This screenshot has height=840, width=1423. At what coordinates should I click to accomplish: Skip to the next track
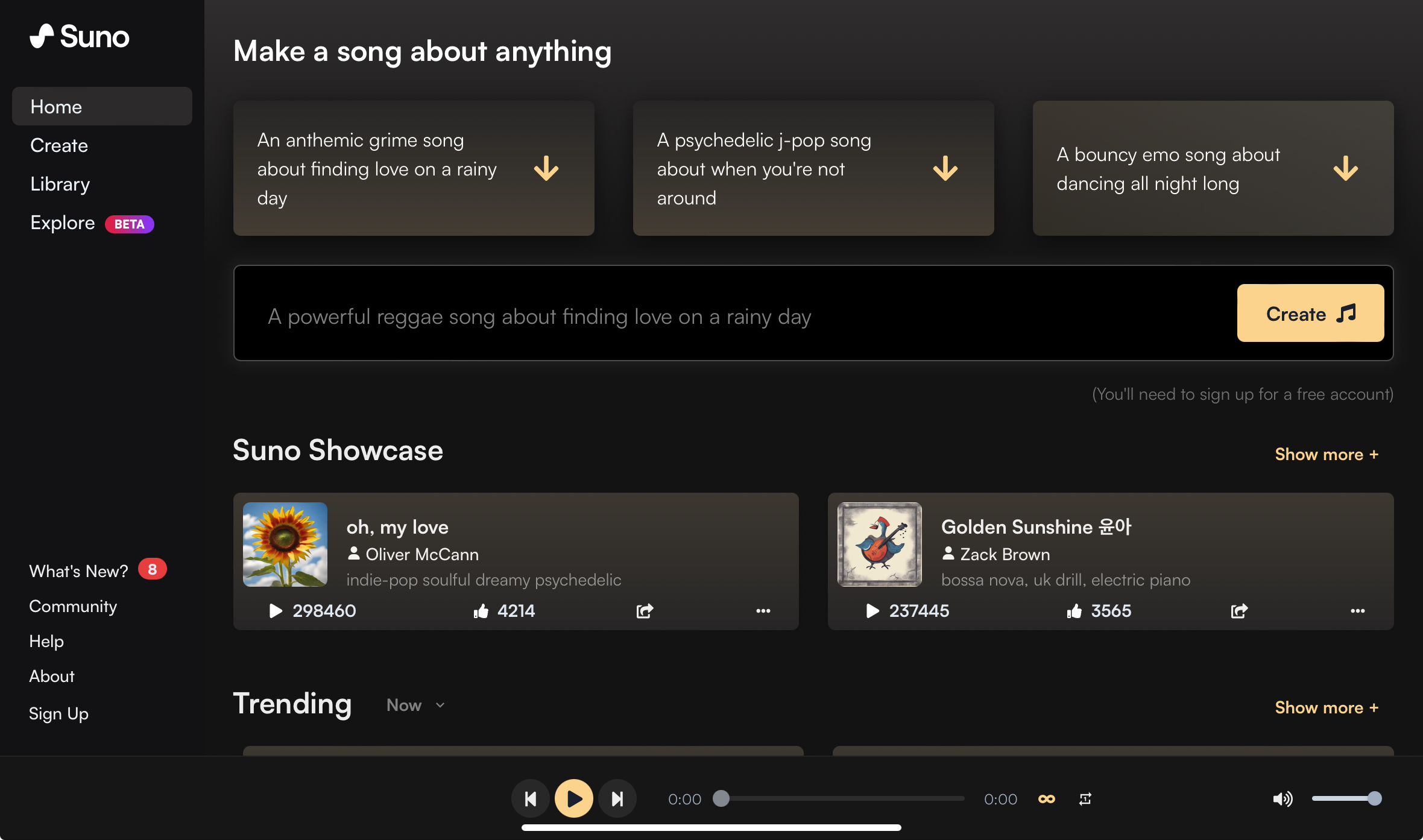pyautogui.click(x=617, y=799)
